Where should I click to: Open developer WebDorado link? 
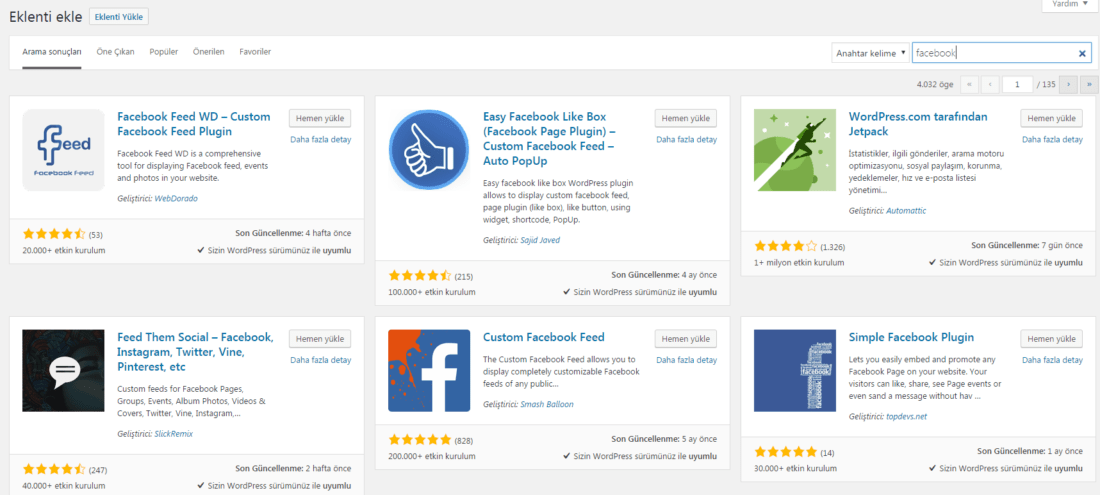pos(176,198)
